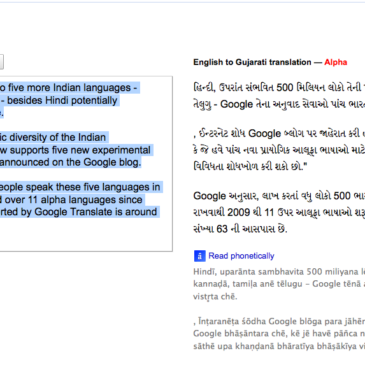Click the phonetic line 'kannaḍā, tamiḷa anē tēlugu'
The height and width of the screenshot is (365, 365).
(279, 284)
